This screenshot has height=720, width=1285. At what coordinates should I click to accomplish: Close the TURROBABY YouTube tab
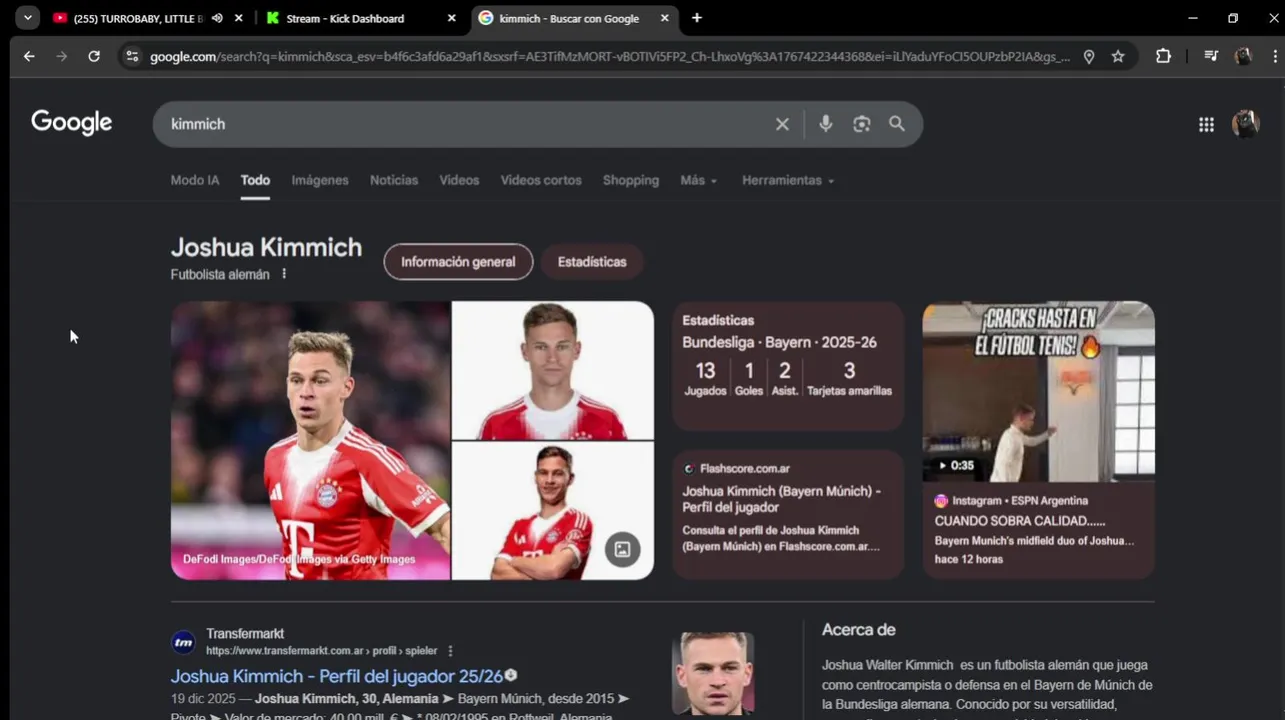click(239, 18)
